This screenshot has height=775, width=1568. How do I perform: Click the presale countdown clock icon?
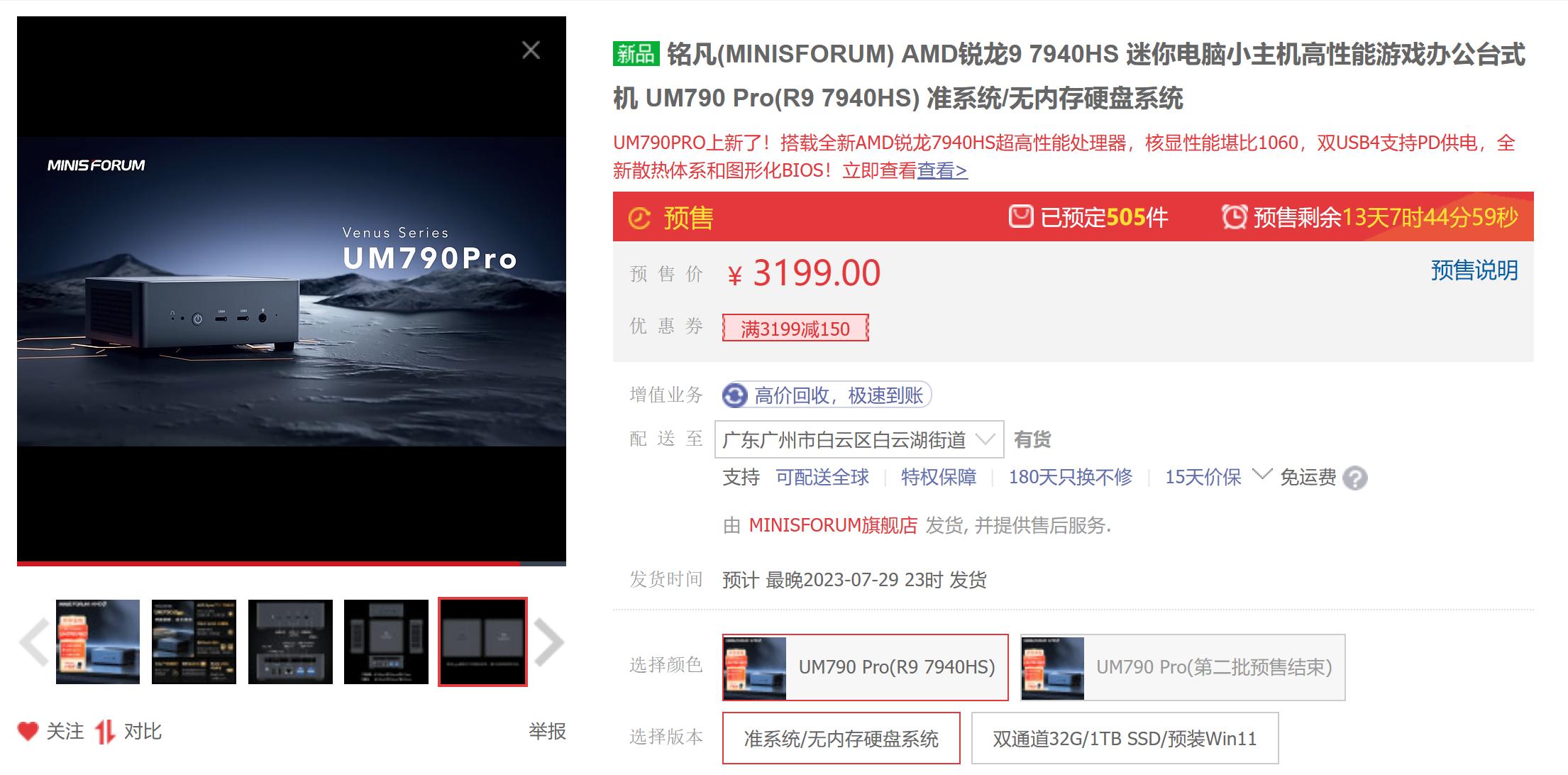1234,216
